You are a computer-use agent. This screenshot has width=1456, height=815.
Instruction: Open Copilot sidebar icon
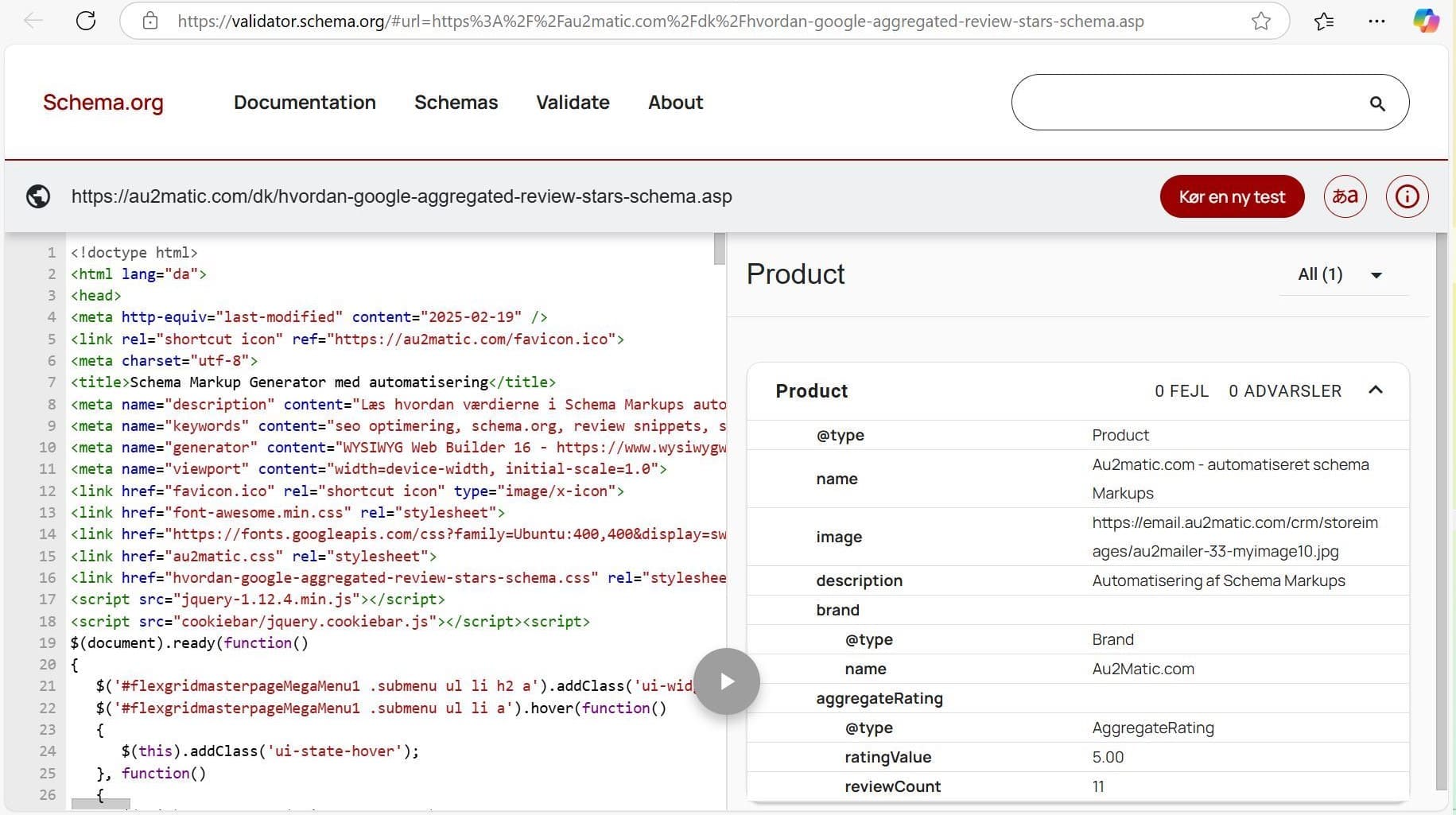(x=1426, y=21)
